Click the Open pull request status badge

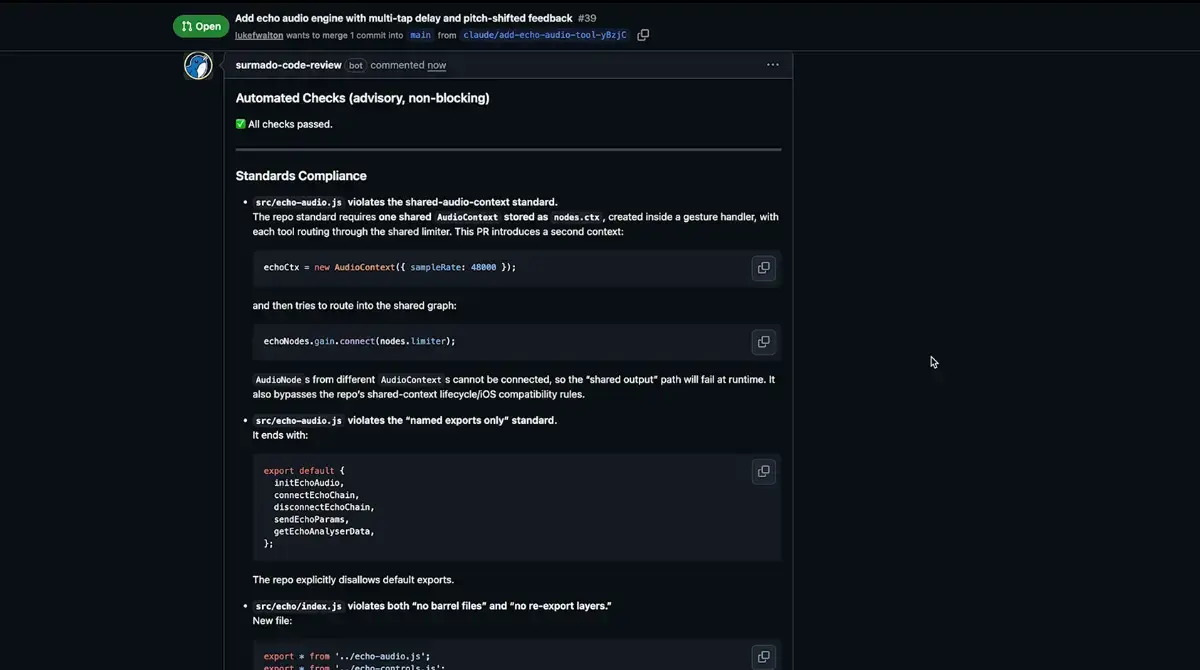[200, 26]
